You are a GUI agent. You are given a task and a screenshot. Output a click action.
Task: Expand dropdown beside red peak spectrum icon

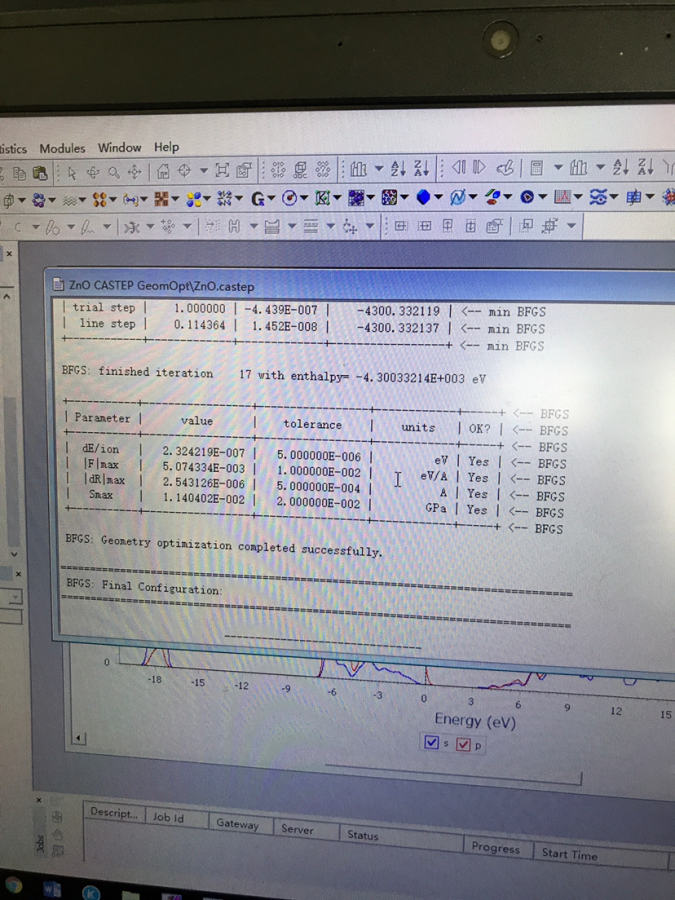pyautogui.click(x=578, y=197)
